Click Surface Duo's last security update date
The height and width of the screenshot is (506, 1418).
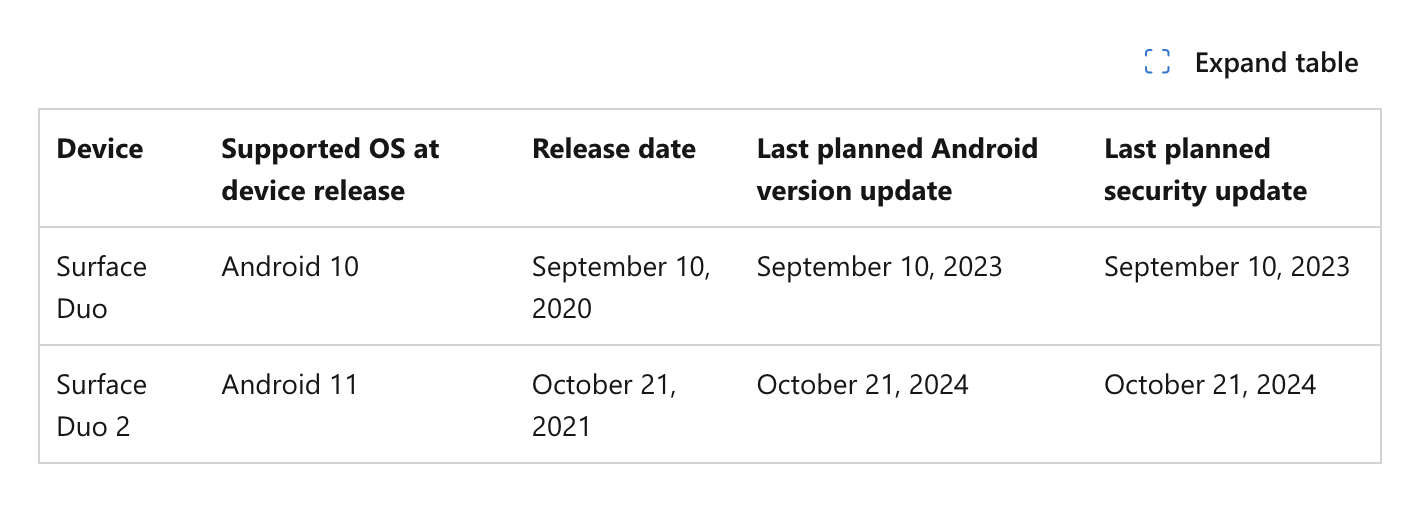pos(1227,267)
